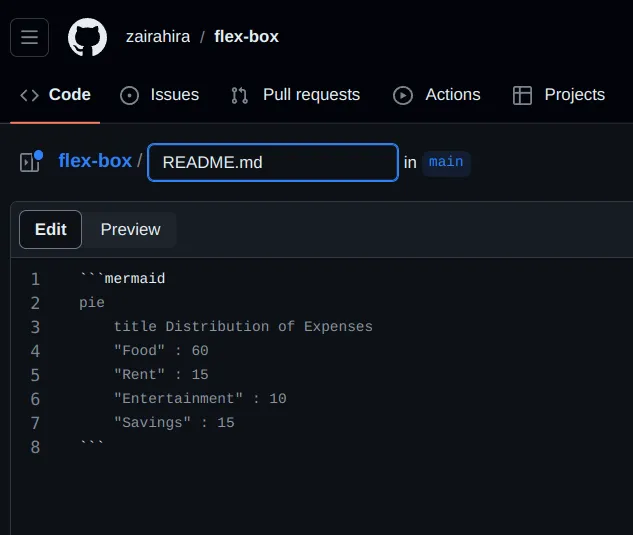Viewport: 633px width, 535px height.
Task: Open the hamburger navigation menu
Action: coord(29,37)
